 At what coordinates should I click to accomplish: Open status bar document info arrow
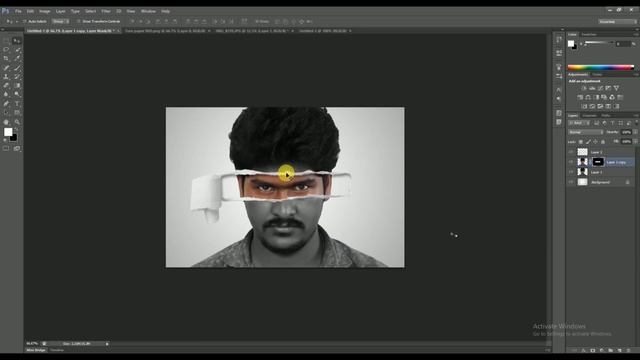[x=107, y=344]
